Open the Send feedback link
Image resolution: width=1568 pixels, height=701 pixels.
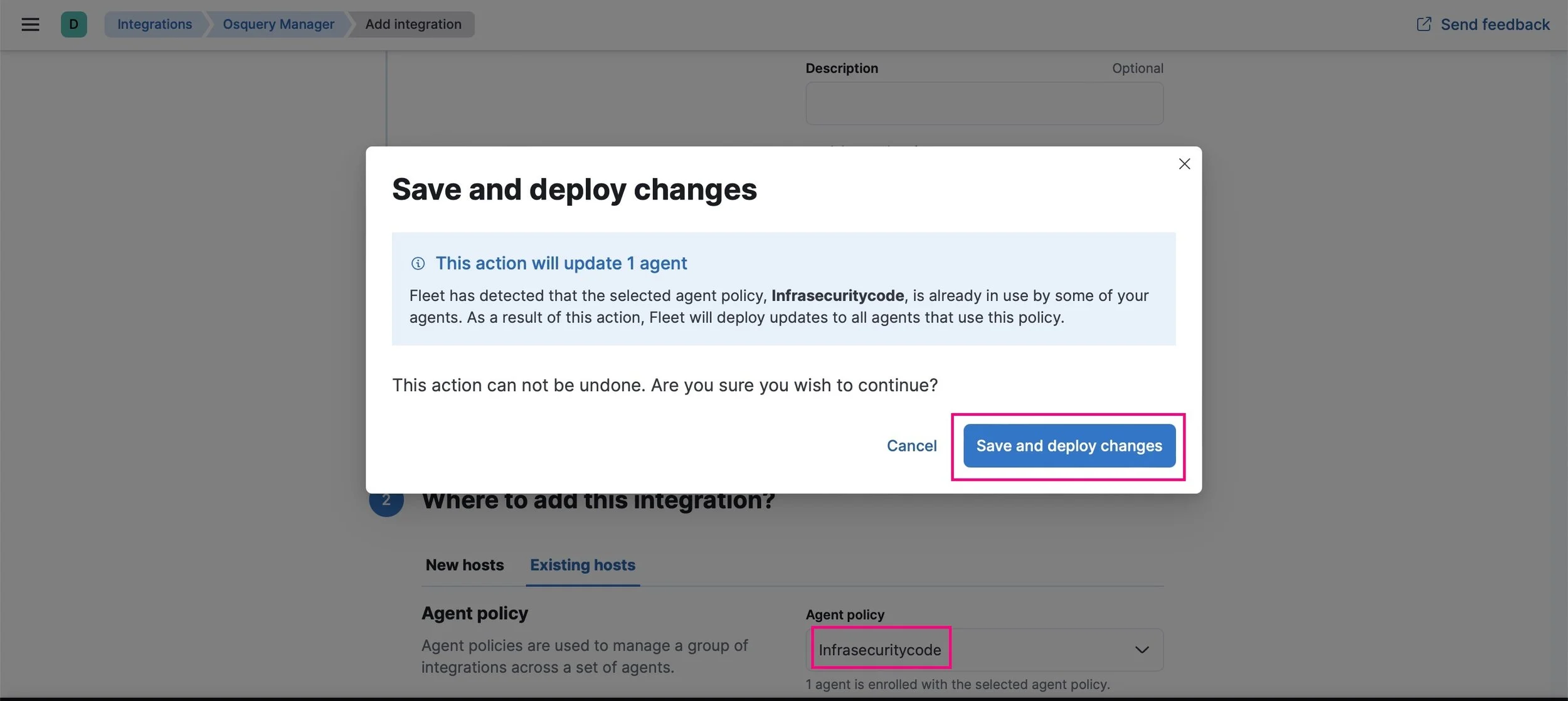pyautogui.click(x=1495, y=24)
